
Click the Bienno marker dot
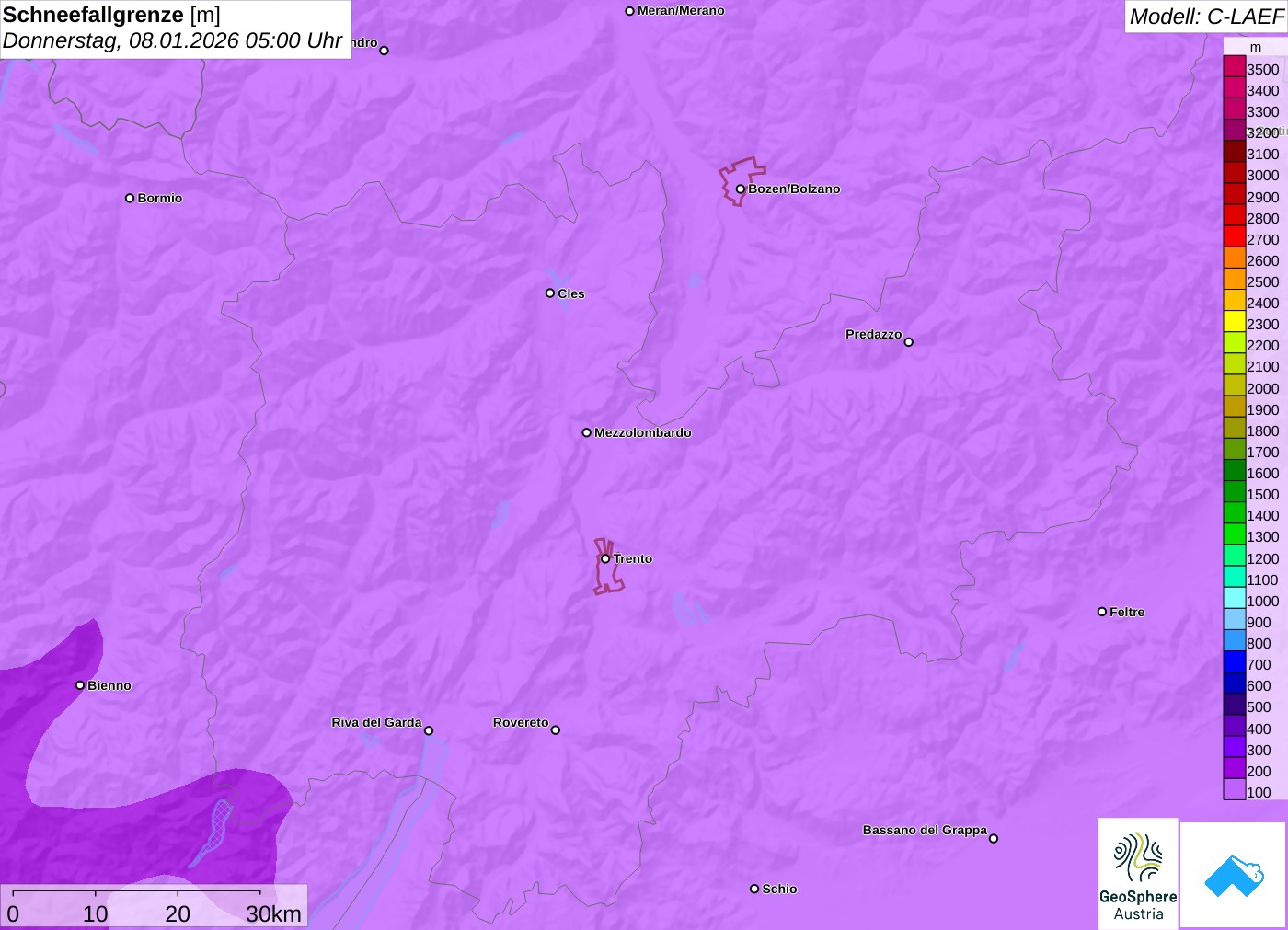click(x=80, y=685)
